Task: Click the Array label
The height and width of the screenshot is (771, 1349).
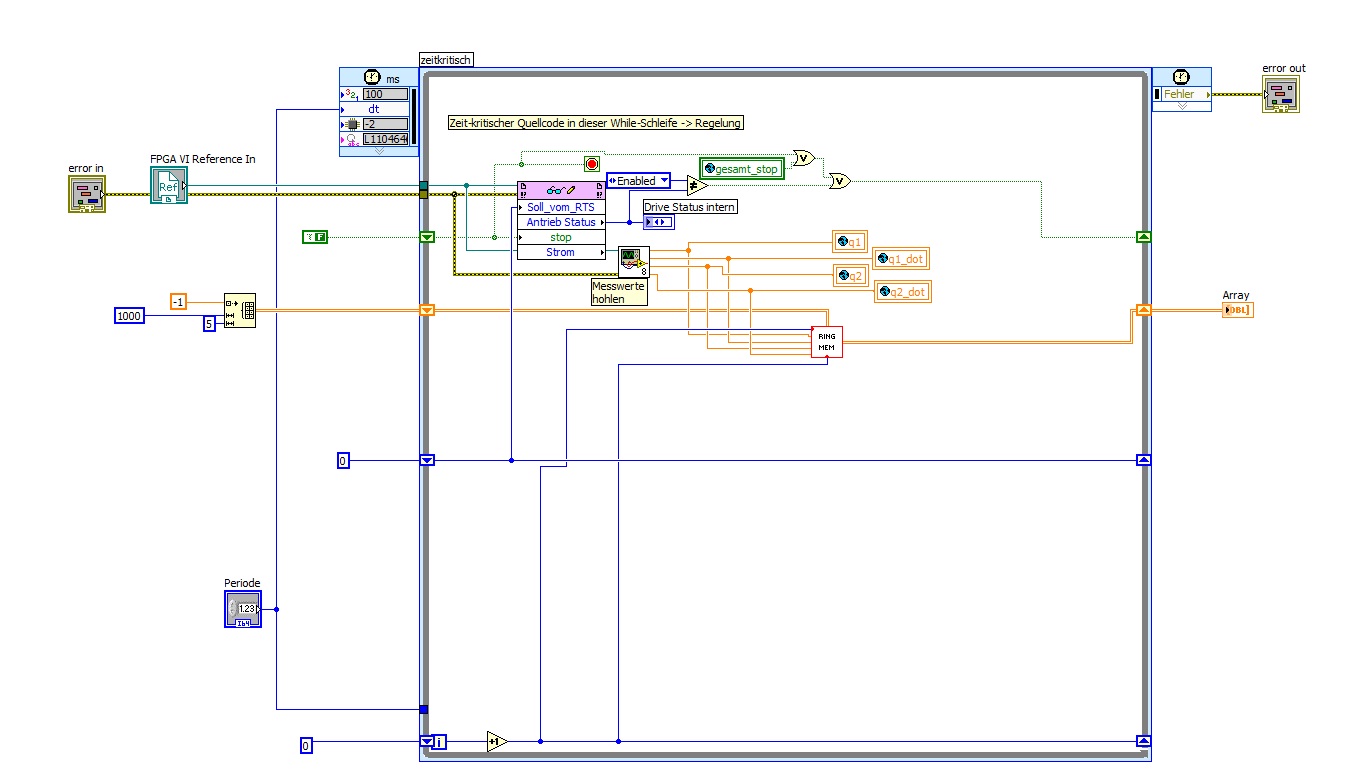Action: 1236,295
